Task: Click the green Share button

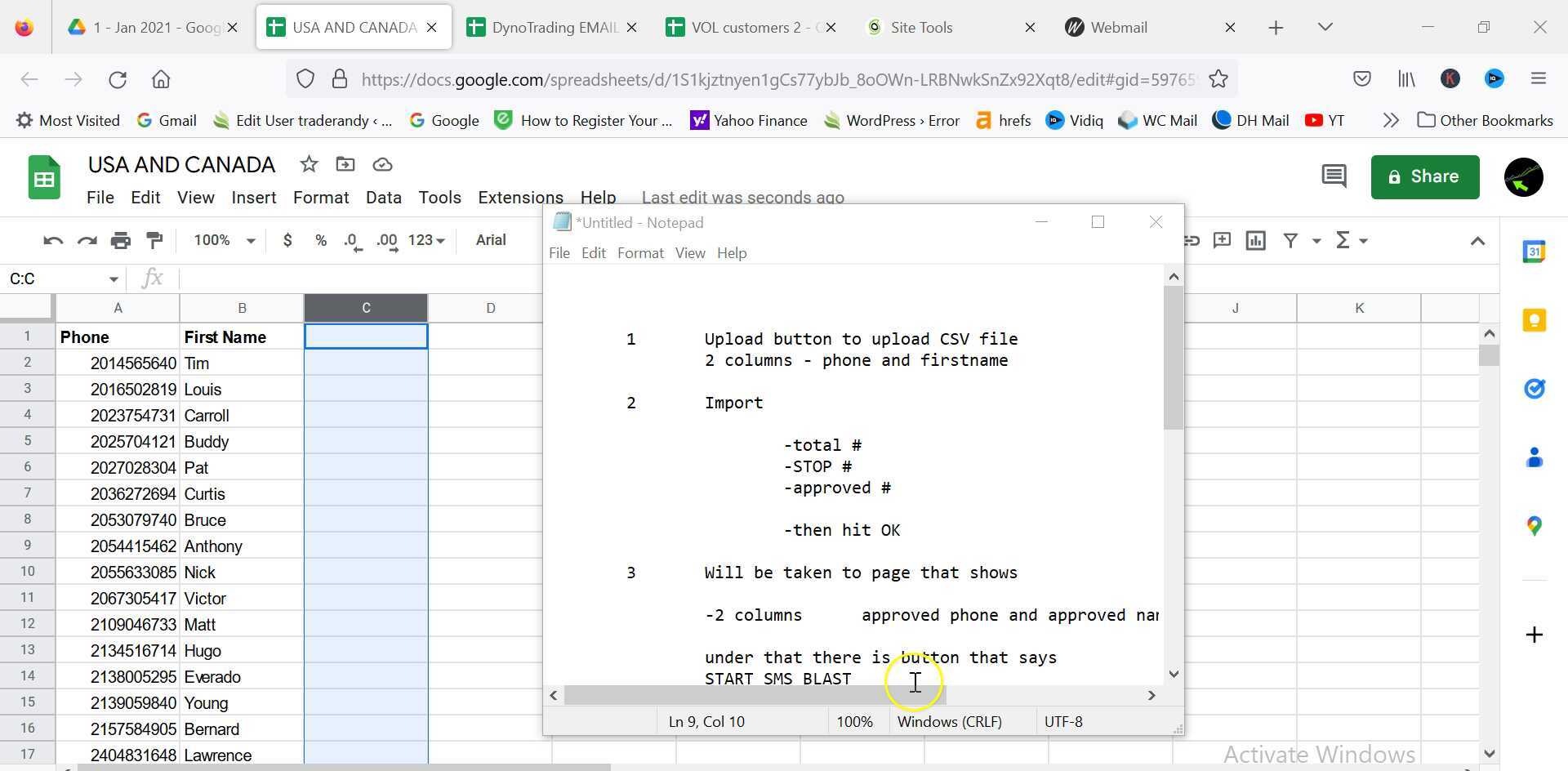Action: tap(1424, 176)
